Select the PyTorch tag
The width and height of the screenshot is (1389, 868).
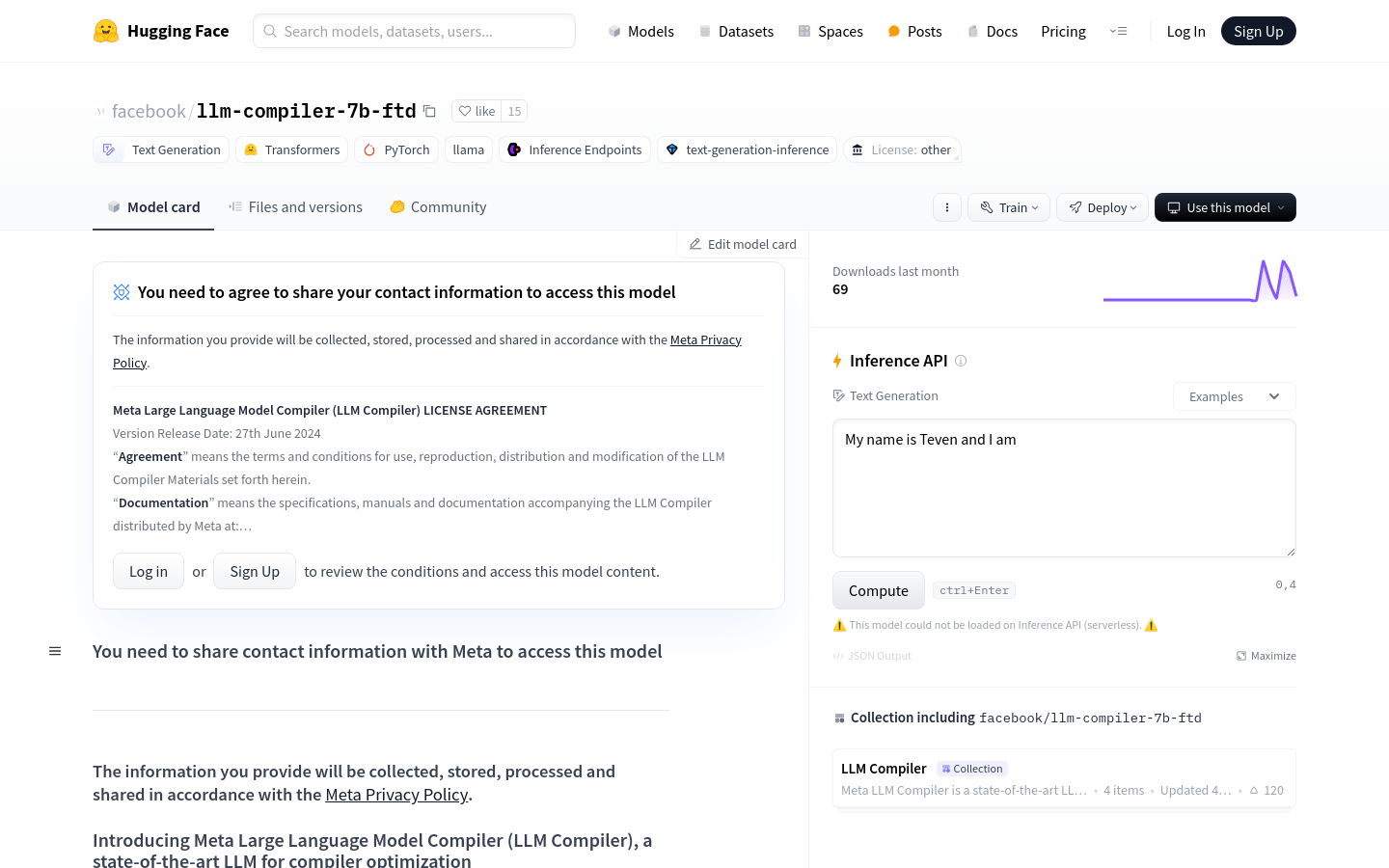pyautogui.click(x=396, y=149)
